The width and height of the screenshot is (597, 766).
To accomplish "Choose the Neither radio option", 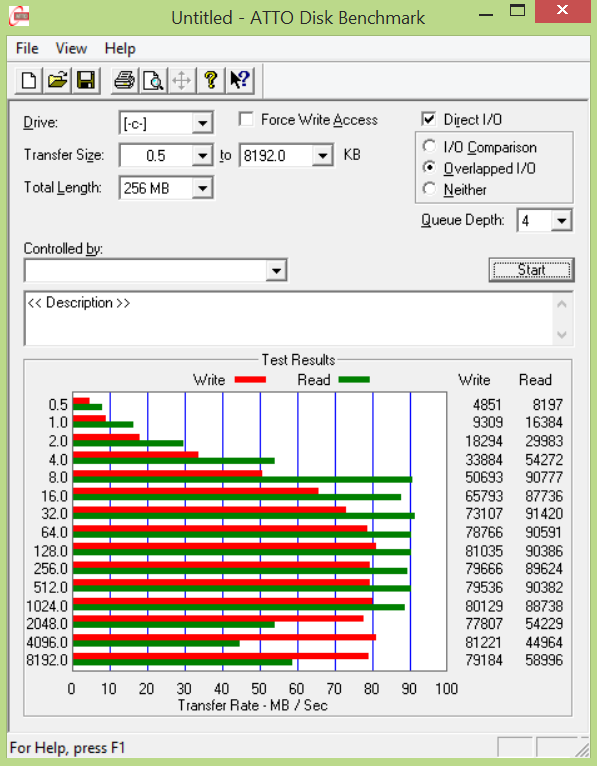I will pos(429,189).
